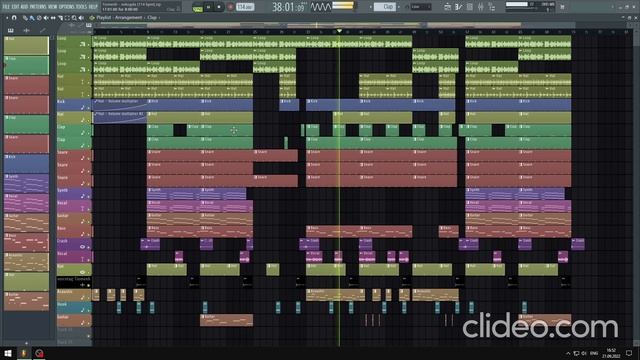Select the Acoustic pattern in picker panel
The width and height of the screenshot is (640, 360).
pos(26,262)
